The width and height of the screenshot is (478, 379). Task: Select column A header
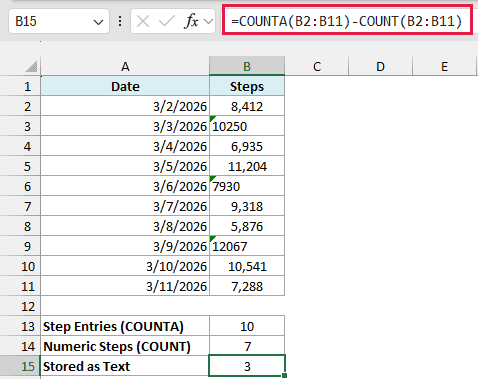point(125,66)
